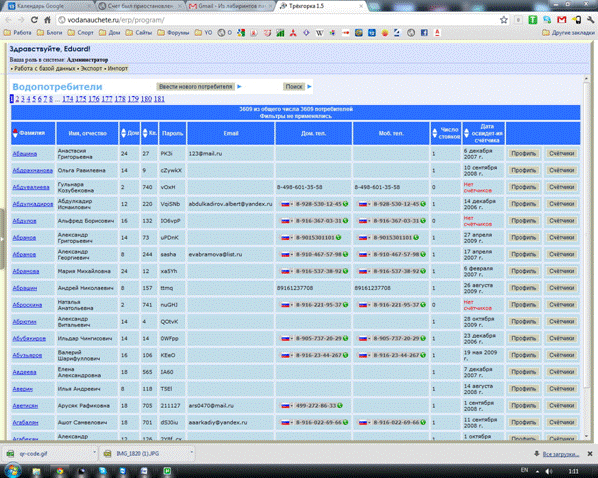Viewport: 598px width, 478px height.
Task: Open Профиль for Абдрахманова
Action: point(524,171)
